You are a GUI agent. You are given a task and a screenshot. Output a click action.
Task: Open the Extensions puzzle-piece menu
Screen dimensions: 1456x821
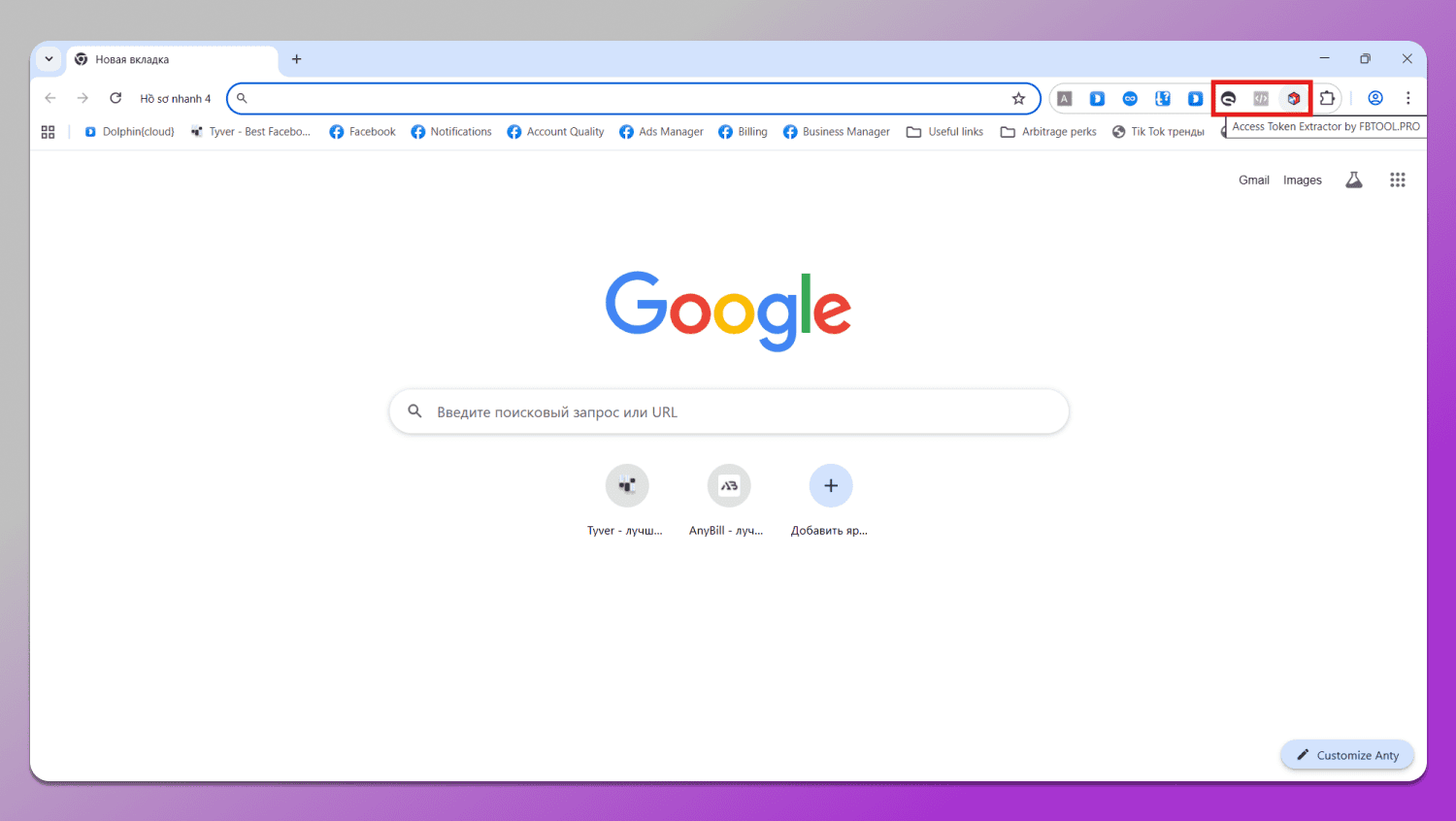pos(1327,98)
